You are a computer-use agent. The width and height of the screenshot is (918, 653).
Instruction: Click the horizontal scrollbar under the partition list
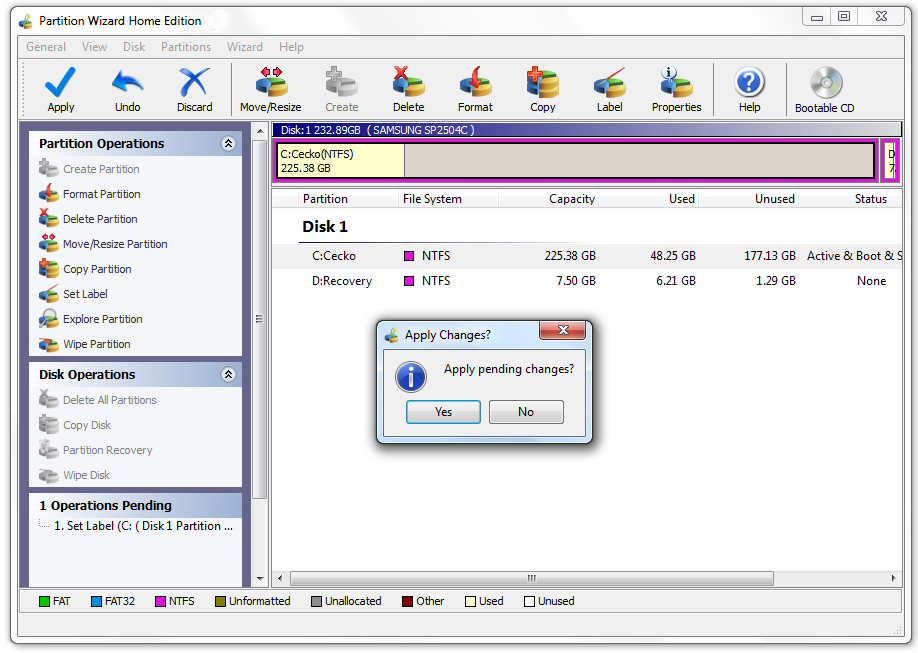click(532, 578)
